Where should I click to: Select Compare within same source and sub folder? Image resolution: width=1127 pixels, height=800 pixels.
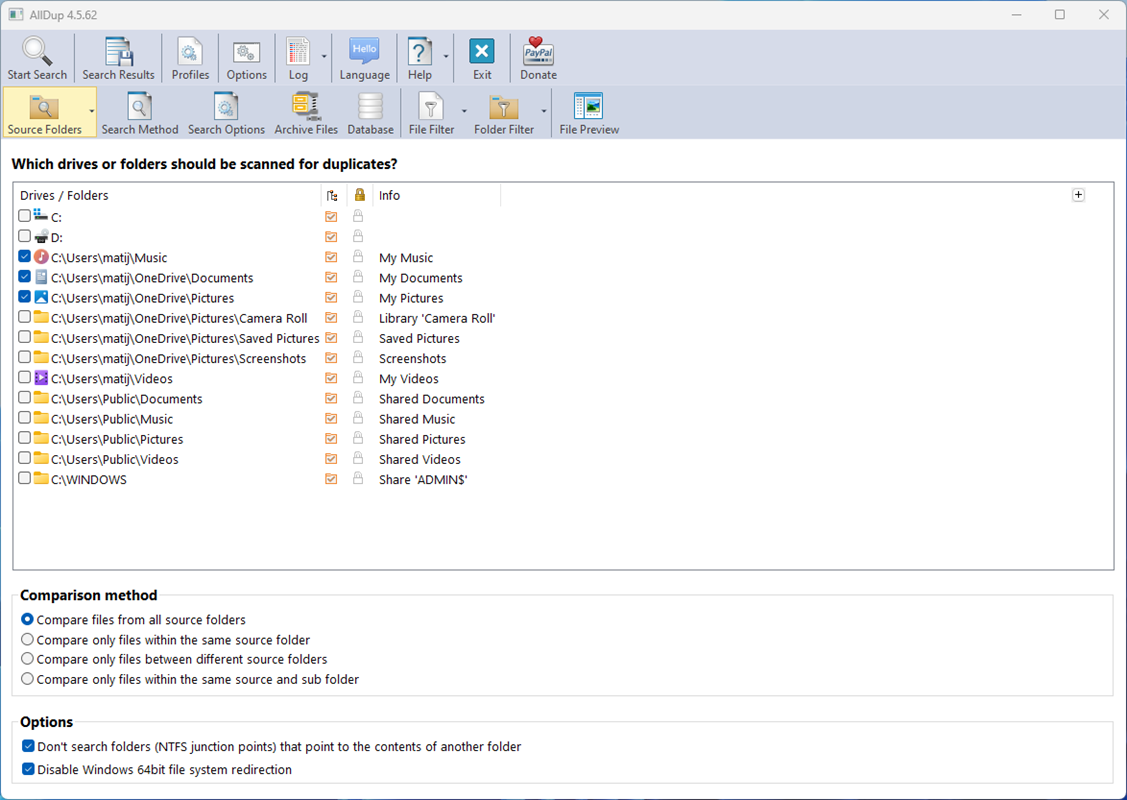(27, 679)
